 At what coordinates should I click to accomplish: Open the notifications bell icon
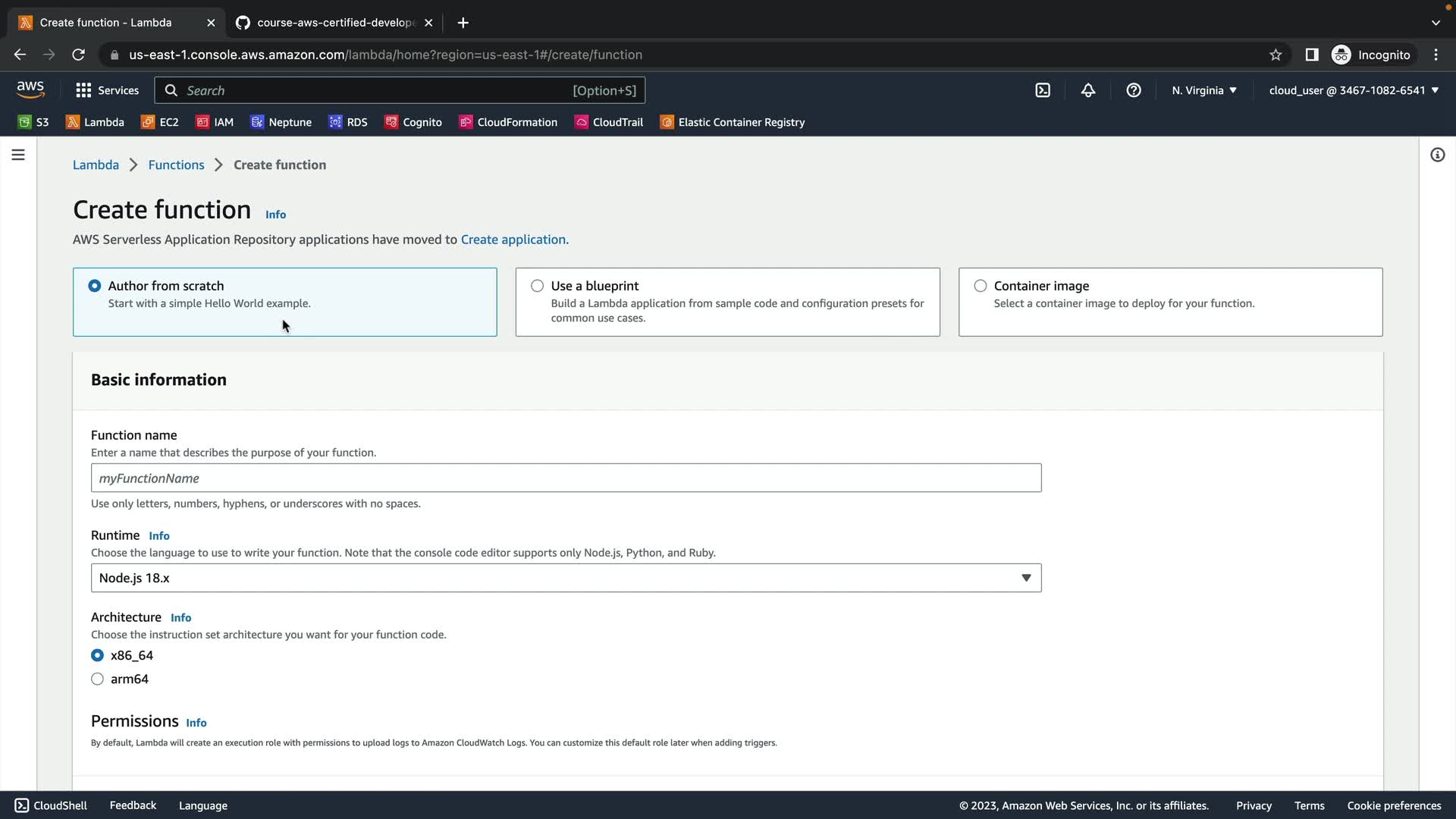coord(1088,90)
